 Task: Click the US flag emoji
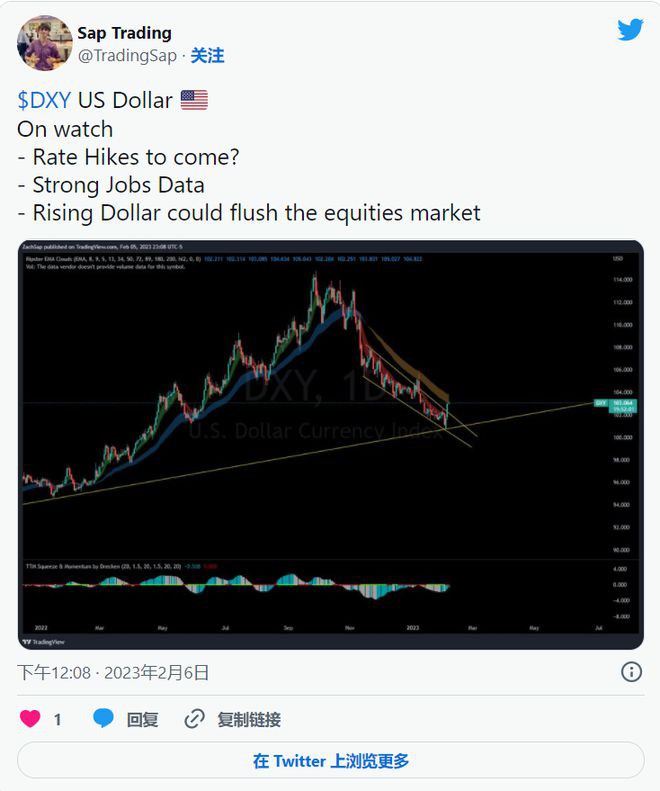click(194, 100)
